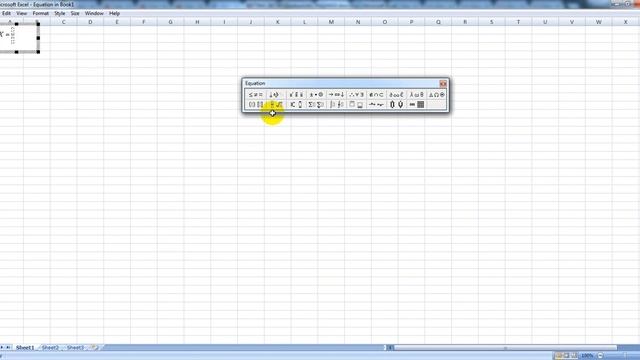Click the 100% zoom level button
Screen dimensions: 640x360
click(x=587, y=356)
